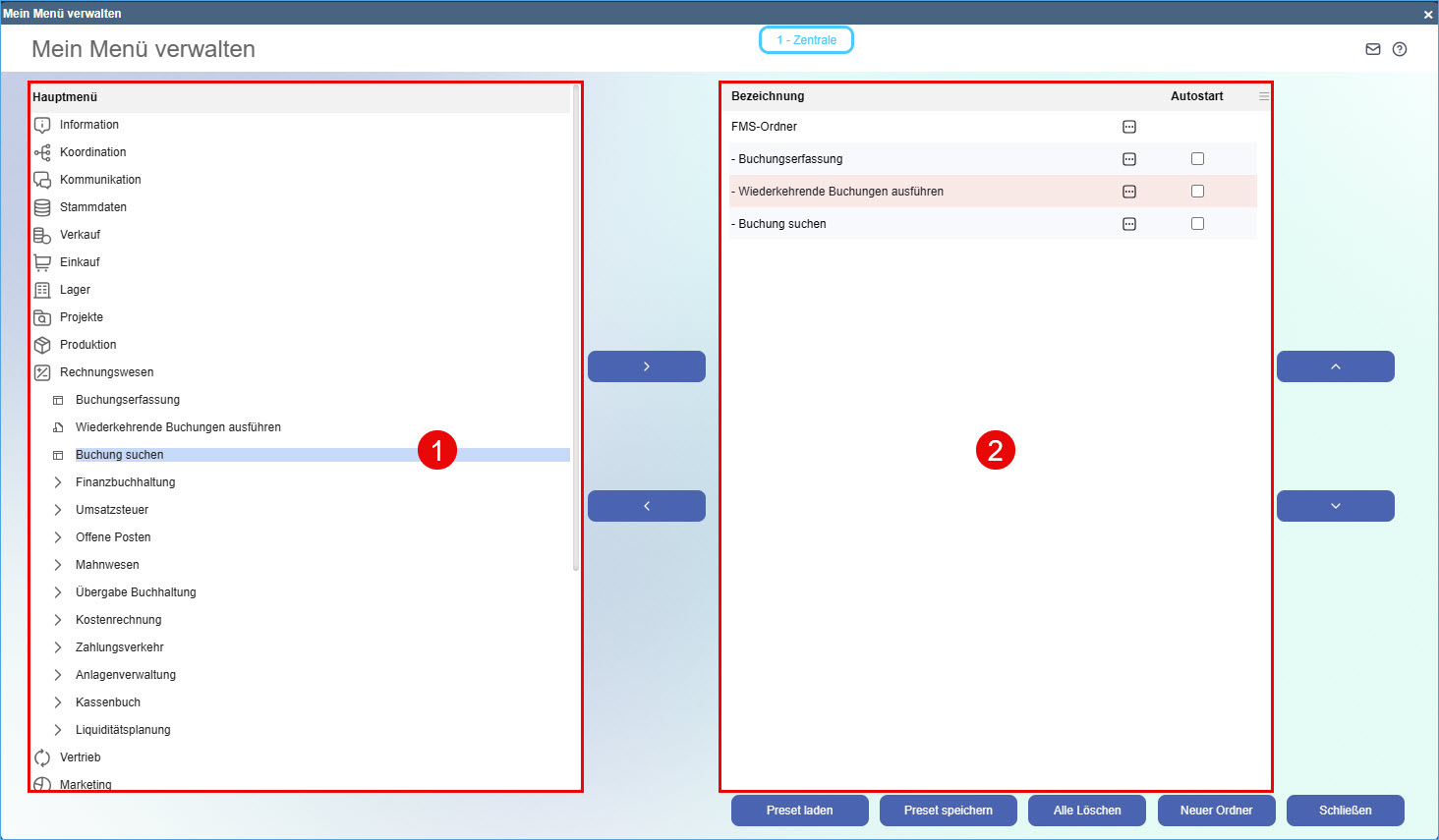Click the Einkauf shopping cart icon

pyautogui.click(x=42, y=262)
